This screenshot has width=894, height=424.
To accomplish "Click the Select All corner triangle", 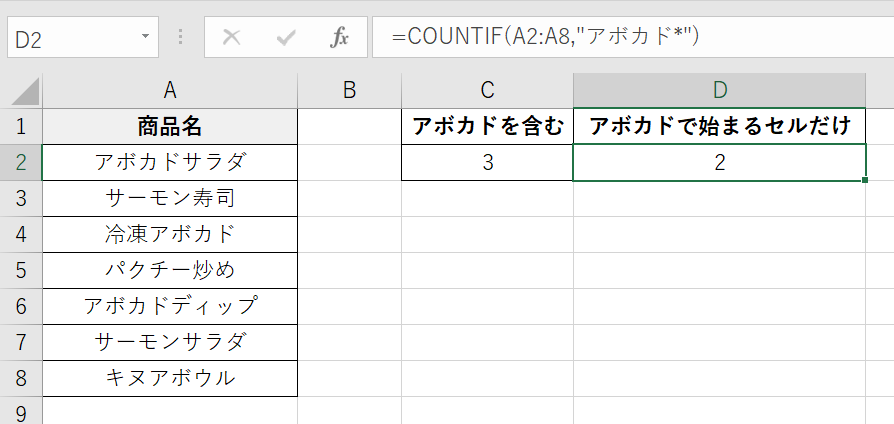I will [x=21, y=90].
